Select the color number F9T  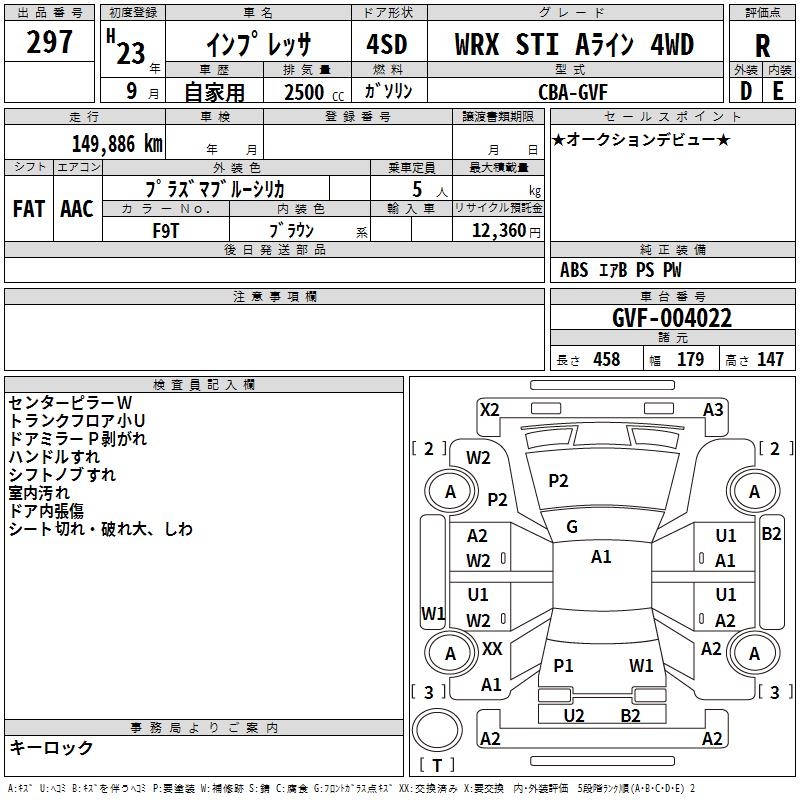166,231
